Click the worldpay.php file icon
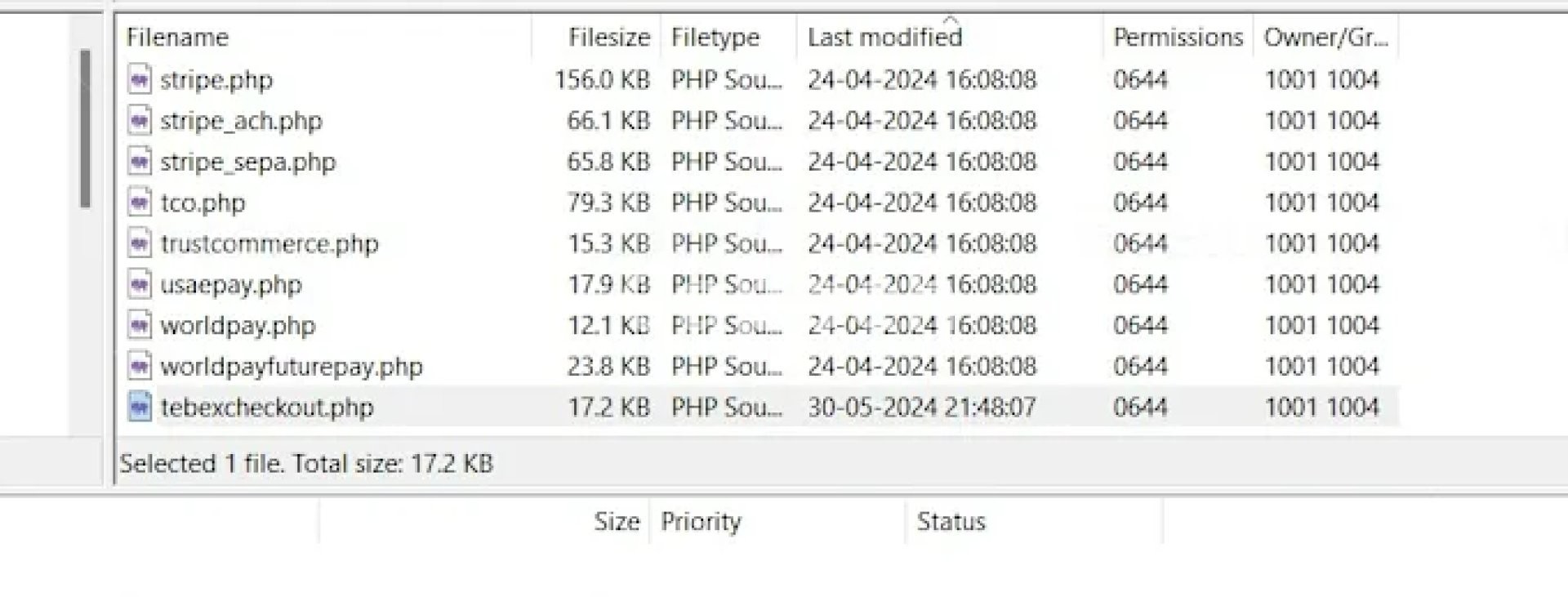 [x=140, y=325]
